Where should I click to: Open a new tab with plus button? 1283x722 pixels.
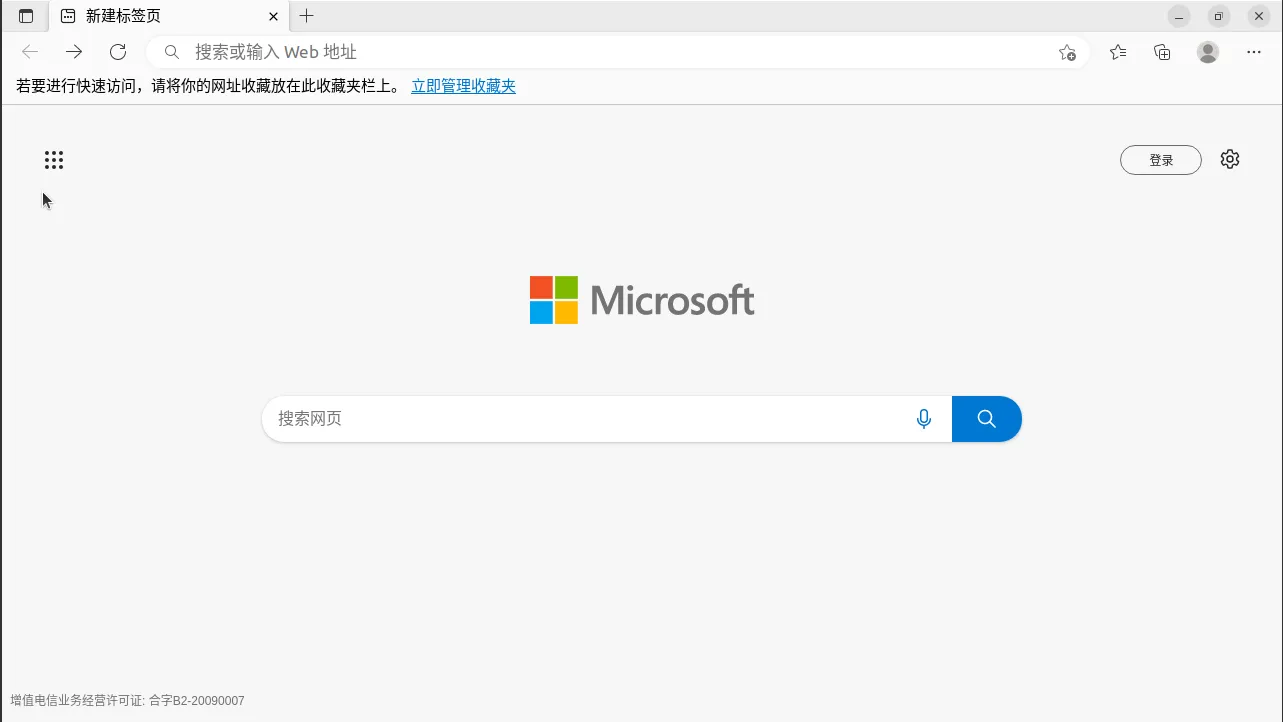coord(307,16)
